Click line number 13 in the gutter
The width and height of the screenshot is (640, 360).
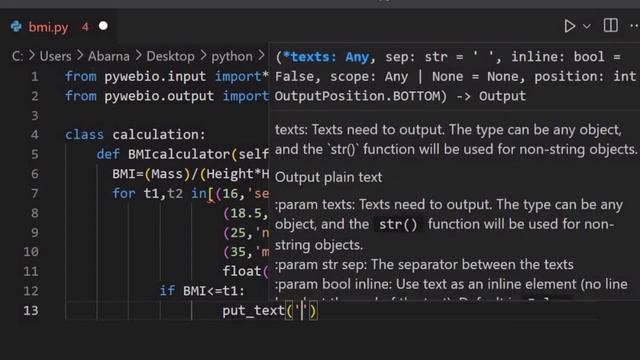point(31,311)
